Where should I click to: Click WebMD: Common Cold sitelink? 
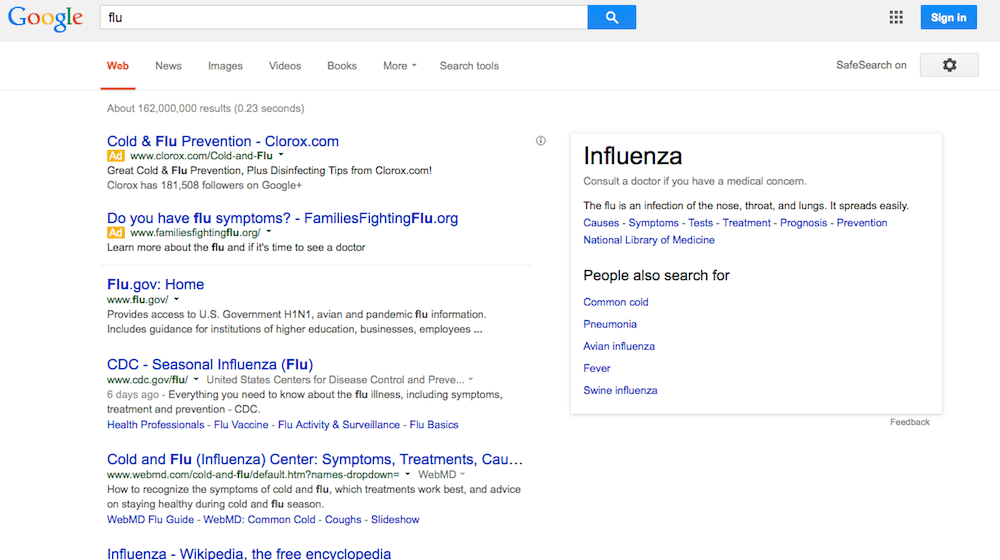tap(260, 520)
